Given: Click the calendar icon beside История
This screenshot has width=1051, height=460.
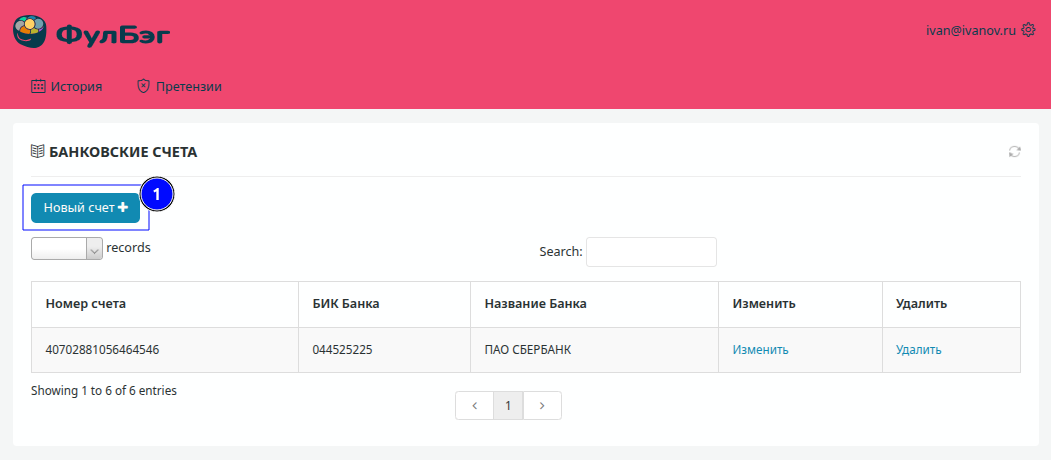Looking at the screenshot, I should coord(38,87).
